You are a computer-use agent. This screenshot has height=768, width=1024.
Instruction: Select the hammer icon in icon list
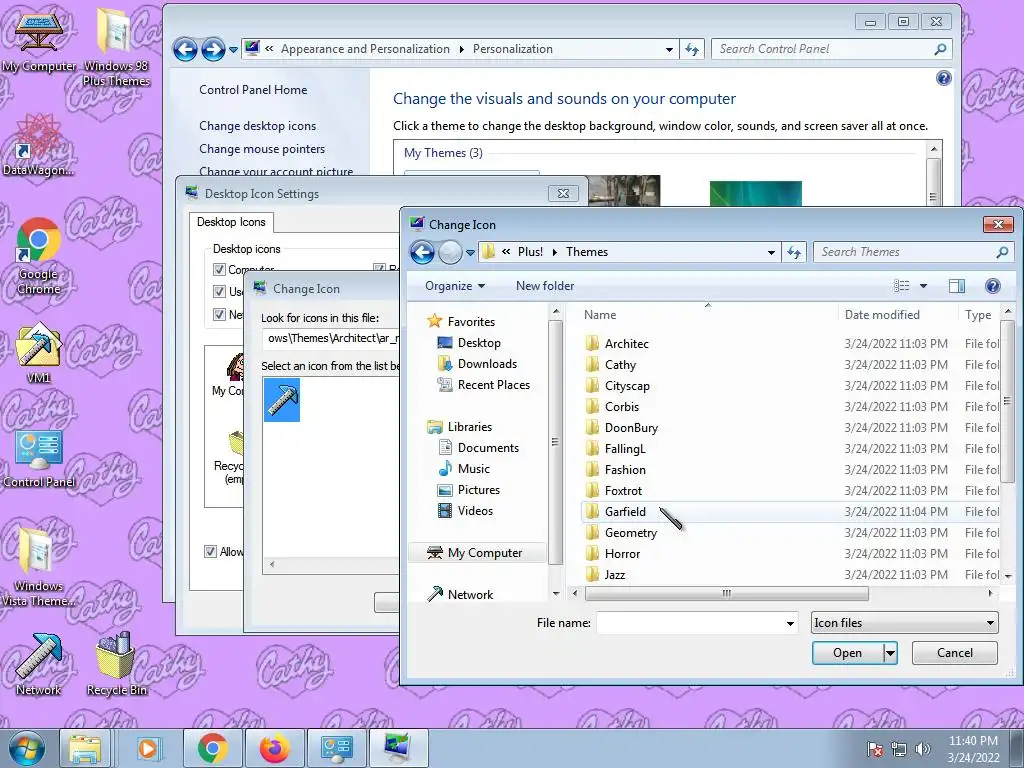tap(282, 400)
